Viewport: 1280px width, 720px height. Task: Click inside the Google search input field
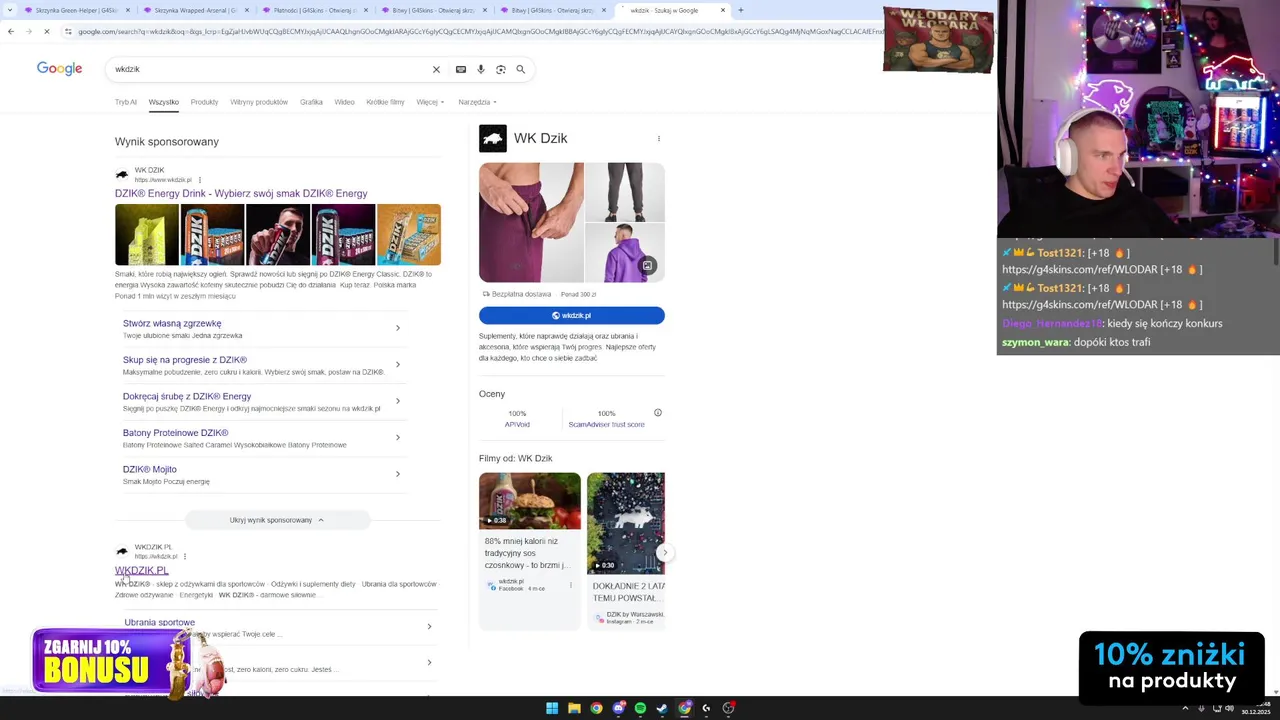[x=270, y=69]
